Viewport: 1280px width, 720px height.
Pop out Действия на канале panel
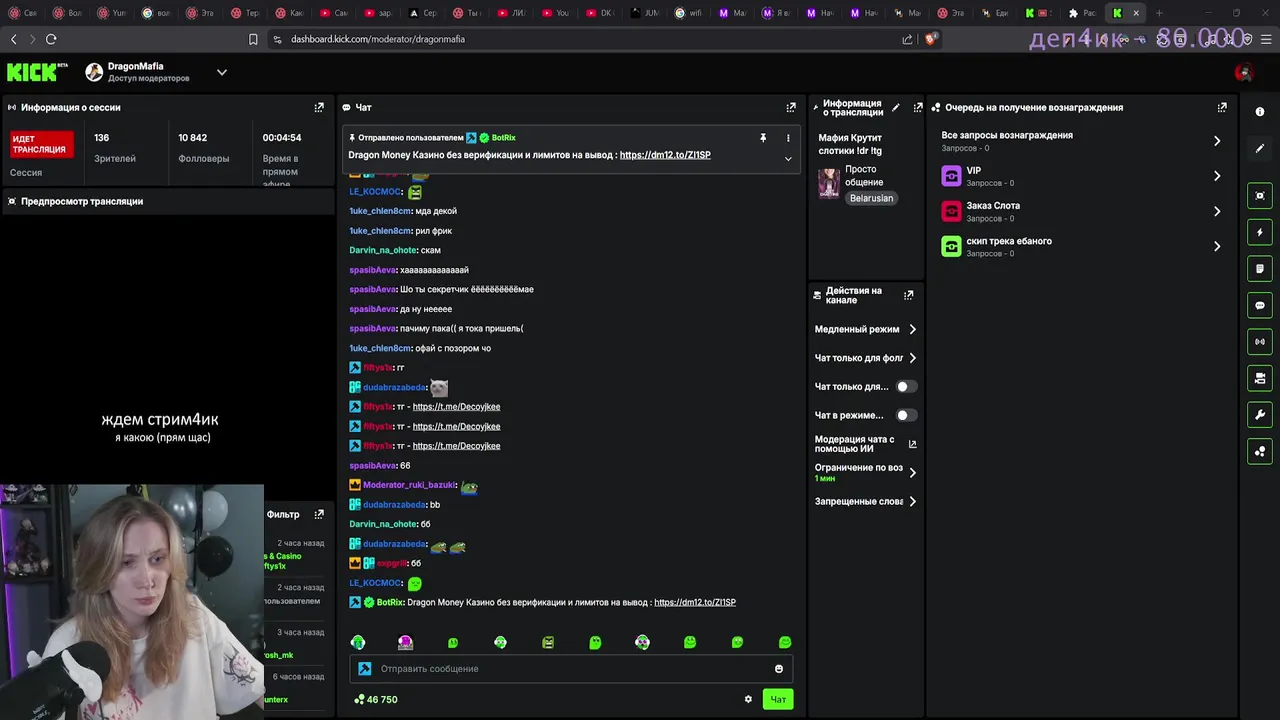(909, 295)
